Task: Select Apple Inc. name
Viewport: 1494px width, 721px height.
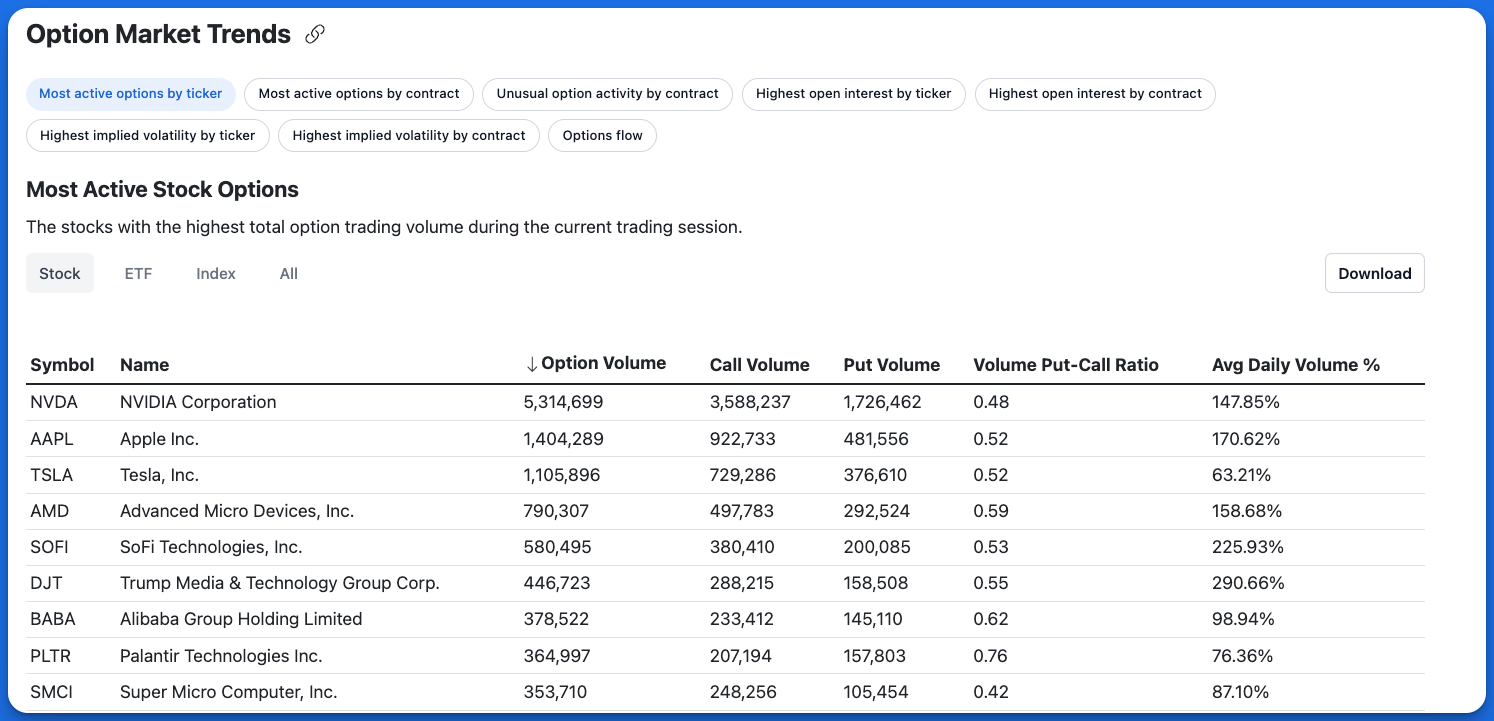Action: click(x=160, y=439)
